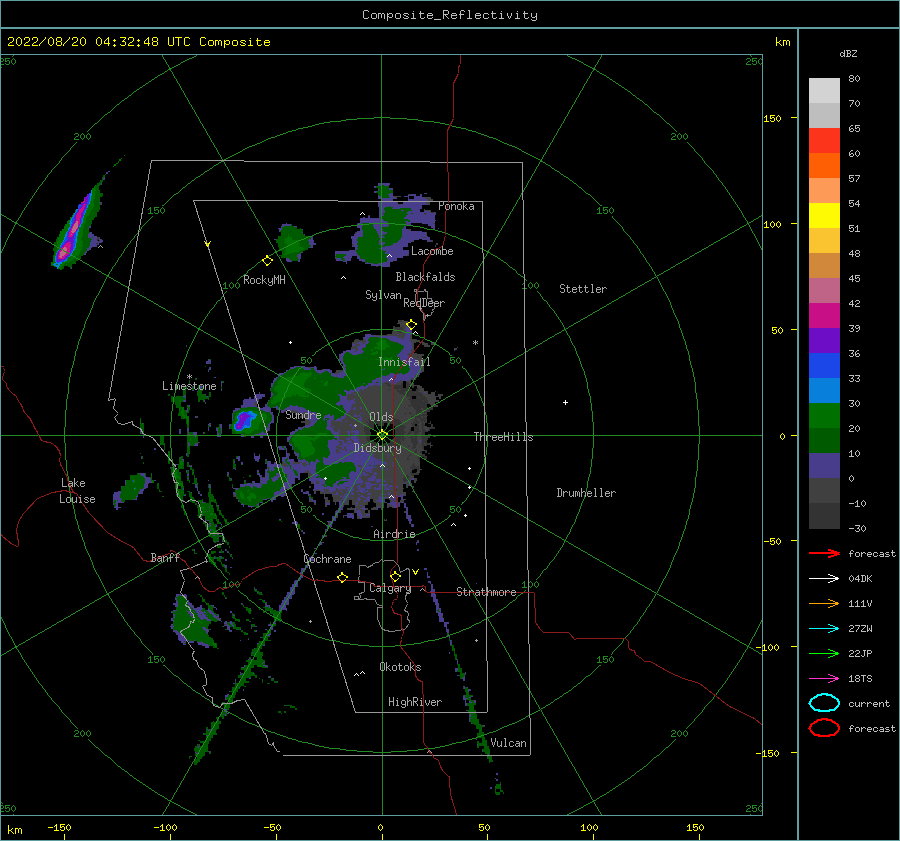Click the dBZ legend heading
Screen dimensions: 900x841
848,54
